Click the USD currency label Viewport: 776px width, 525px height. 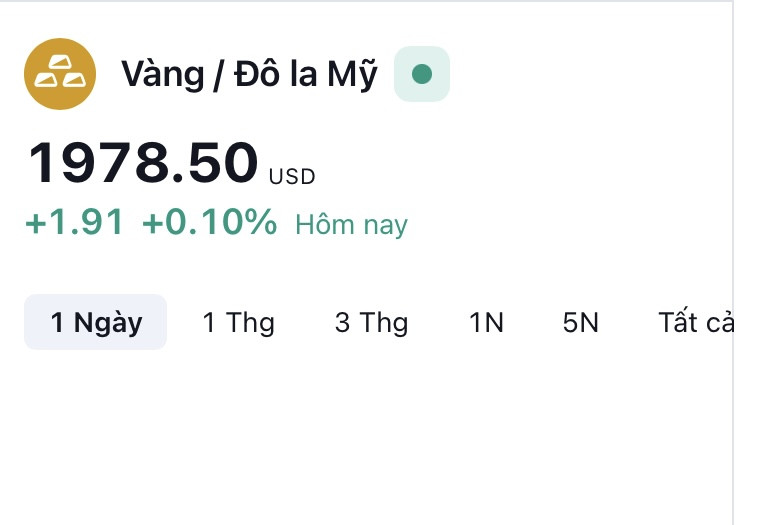(292, 177)
